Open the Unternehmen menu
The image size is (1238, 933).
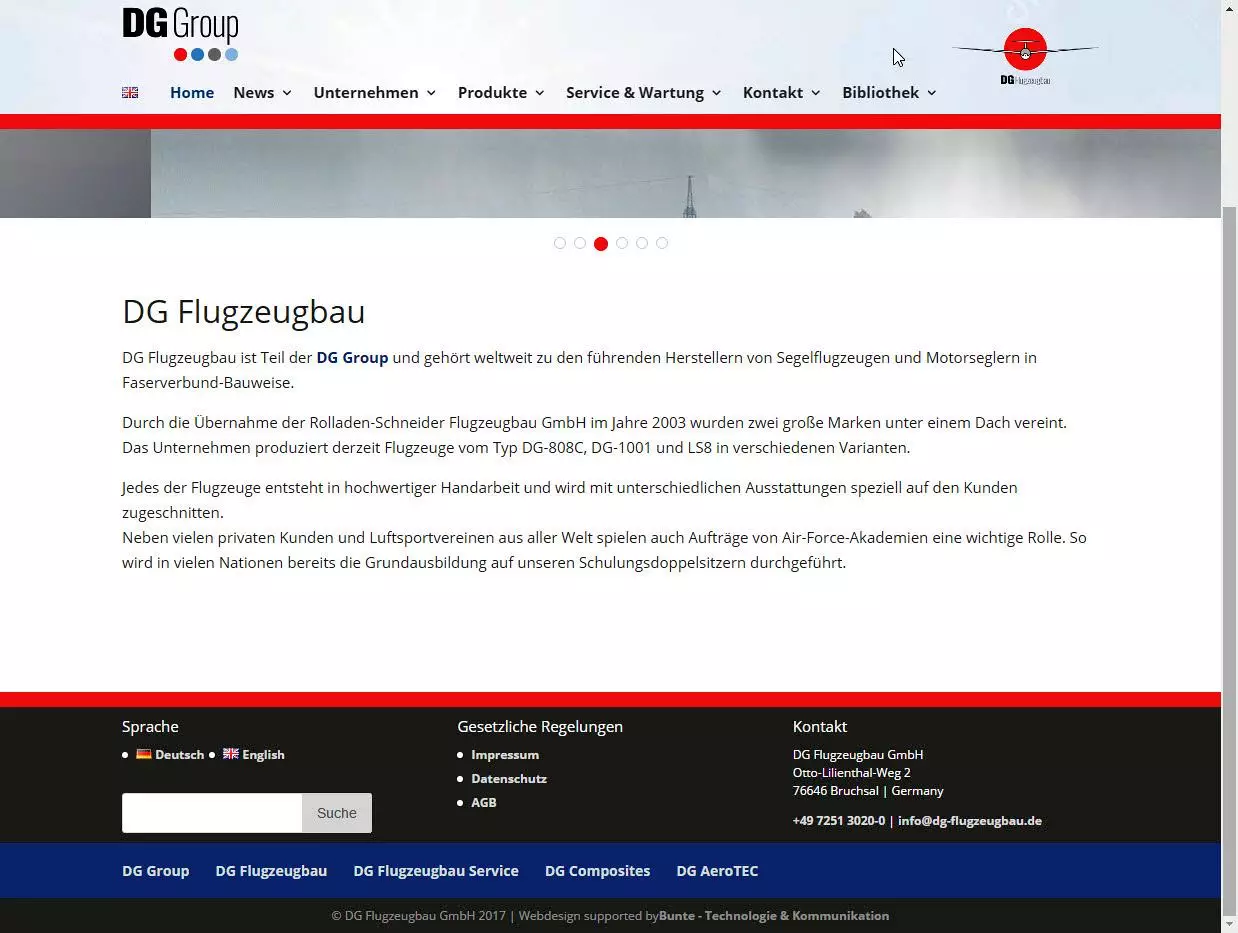(366, 92)
